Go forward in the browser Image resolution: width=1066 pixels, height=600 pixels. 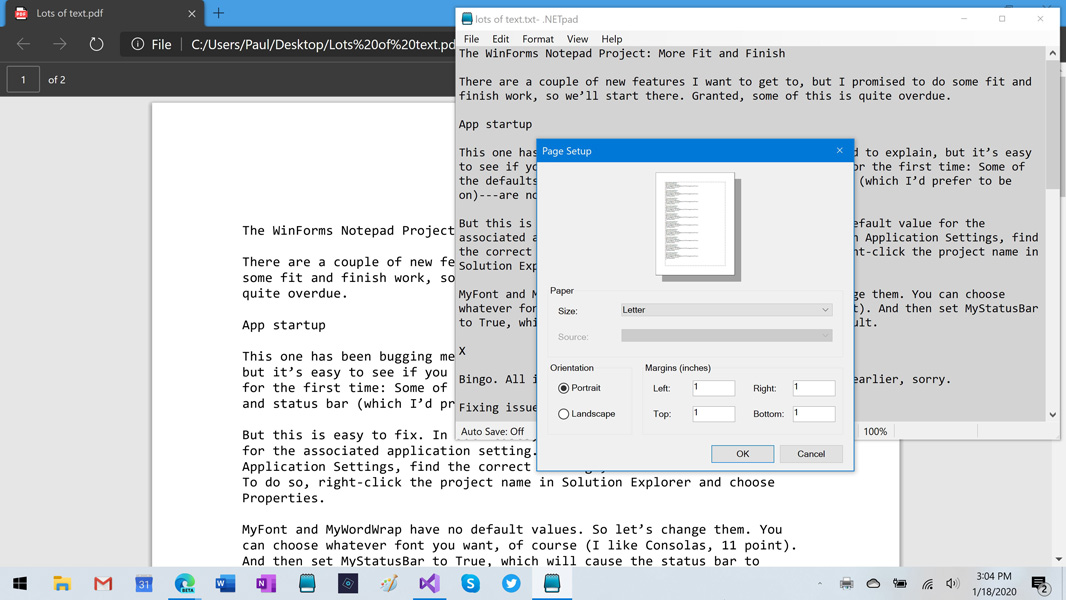coord(60,44)
